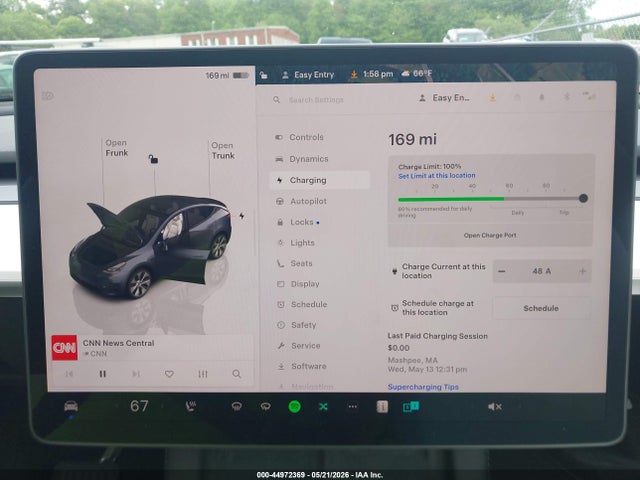Image resolution: width=640 pixels, height=480 pixels.
Task: Tap the Bluetooth icon in settings header
Action: pos(567,97)
